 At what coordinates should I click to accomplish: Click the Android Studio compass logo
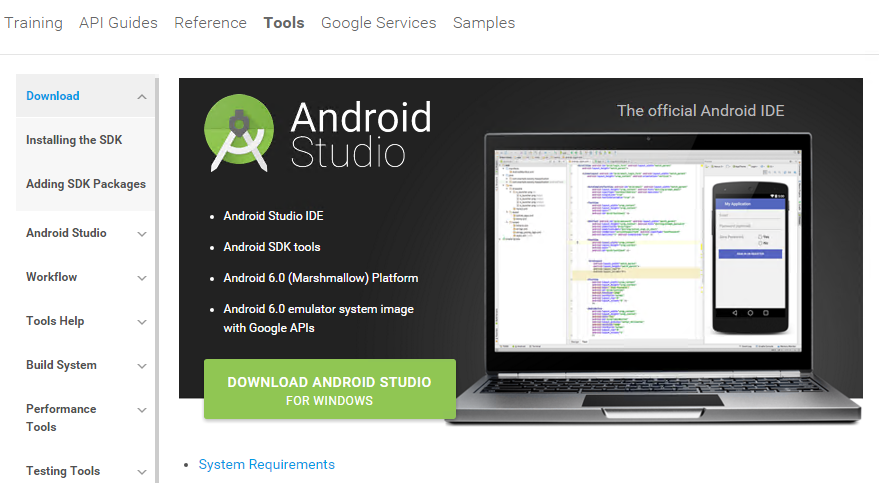coord(239,133)
